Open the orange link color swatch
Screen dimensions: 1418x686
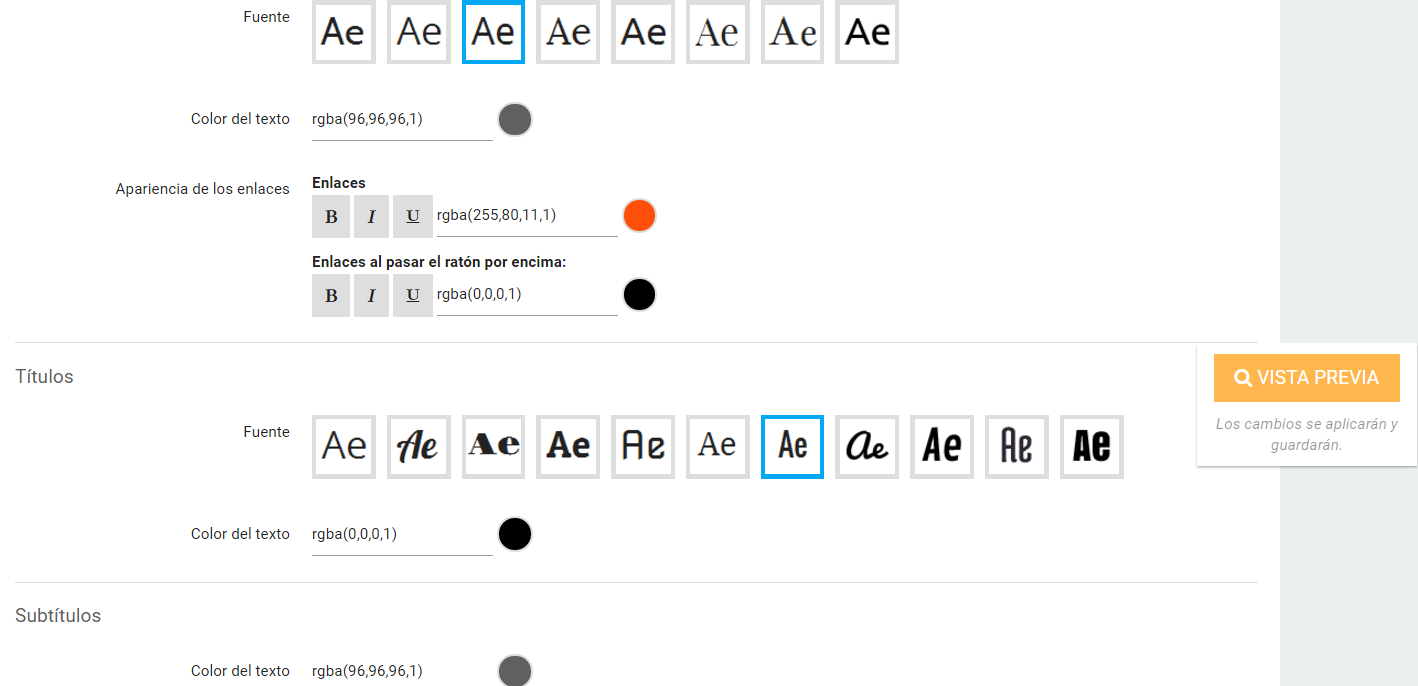pyautogui.click(x=639, y=215)
